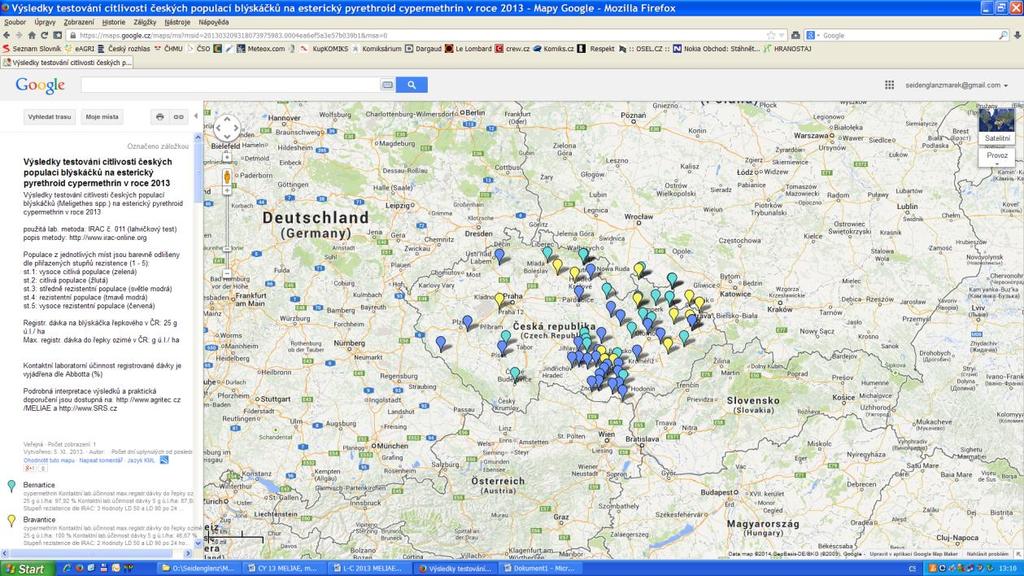Open the Záložky menu
Viewport: 1024px width, 576px height.
145,22
